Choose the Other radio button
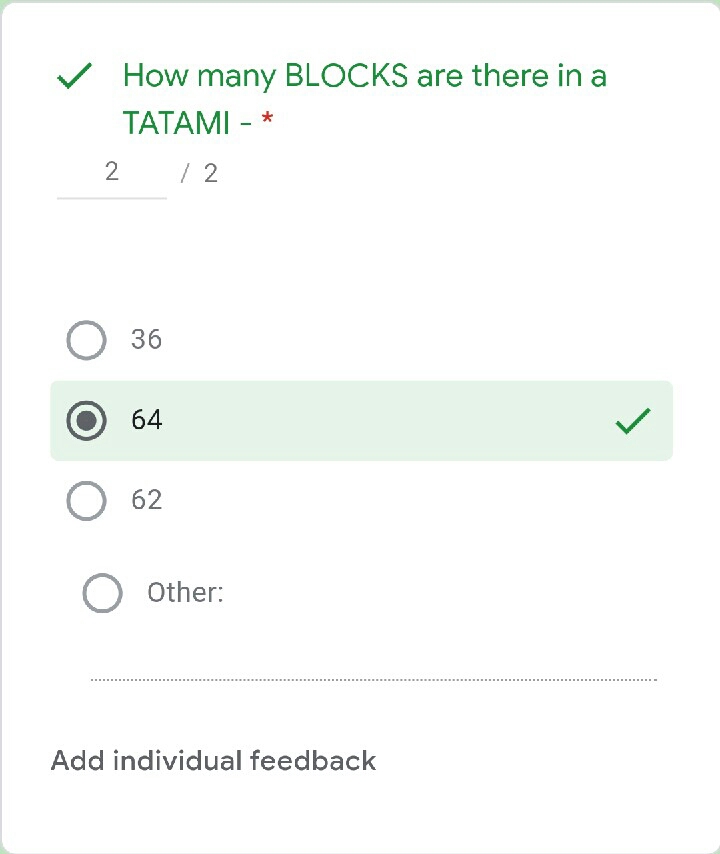 tap(102, 593)
